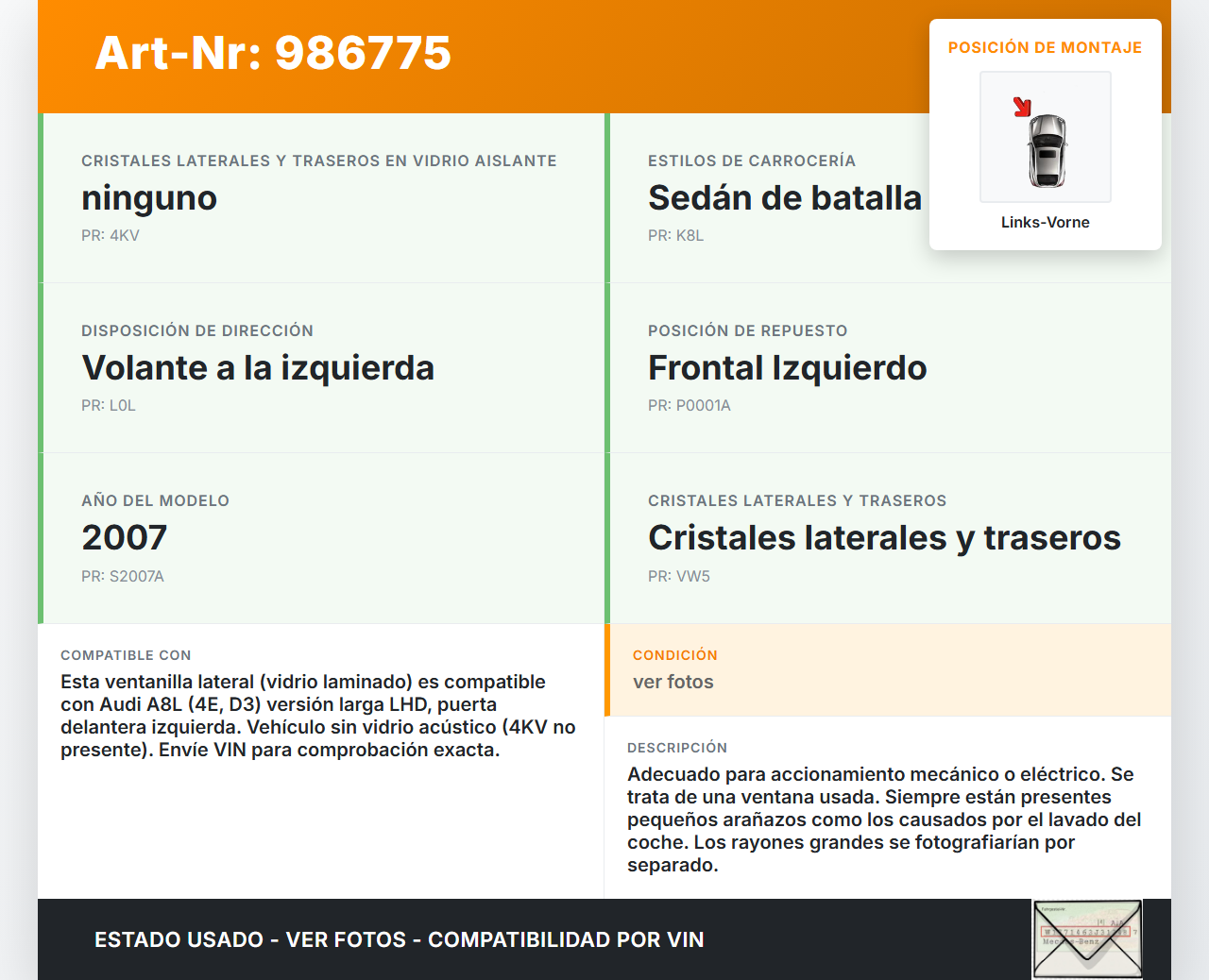Screen dimensions: 1209x980
Task: Click the 'PR: S2007A' code
Action: (123, 576)
